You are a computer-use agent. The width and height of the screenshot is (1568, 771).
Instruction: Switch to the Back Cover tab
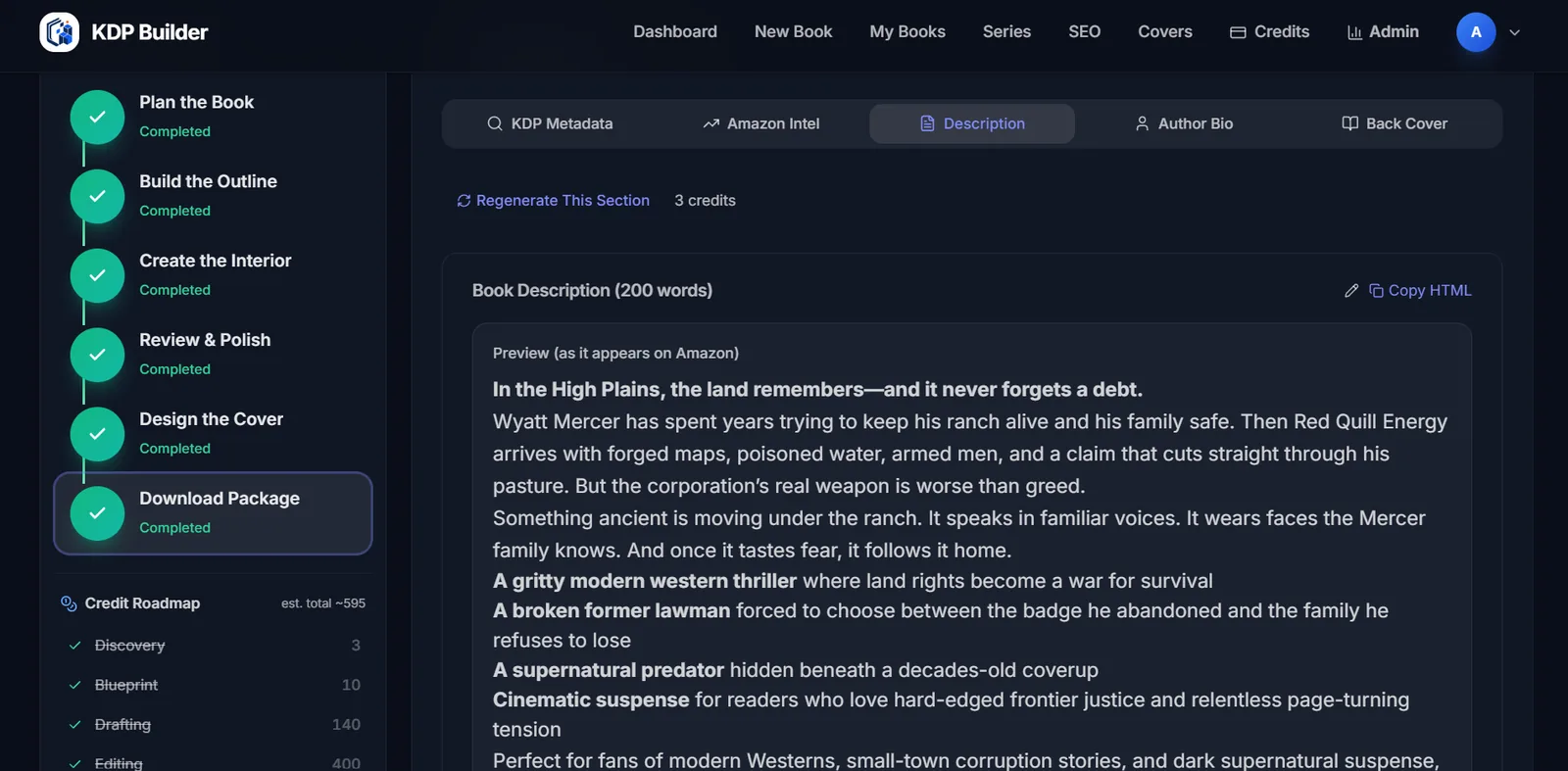point(1395,123)
